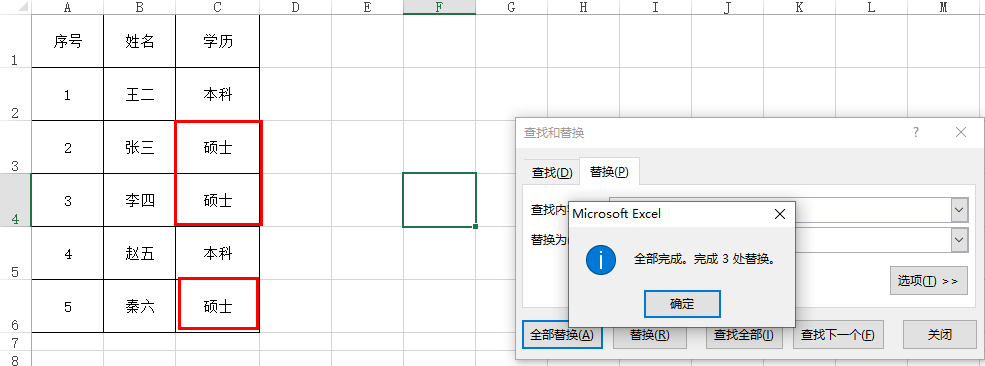Close the Microsoft Excel message box with X
This screenshot has height=366, width=985.
(x=780, y=214)
